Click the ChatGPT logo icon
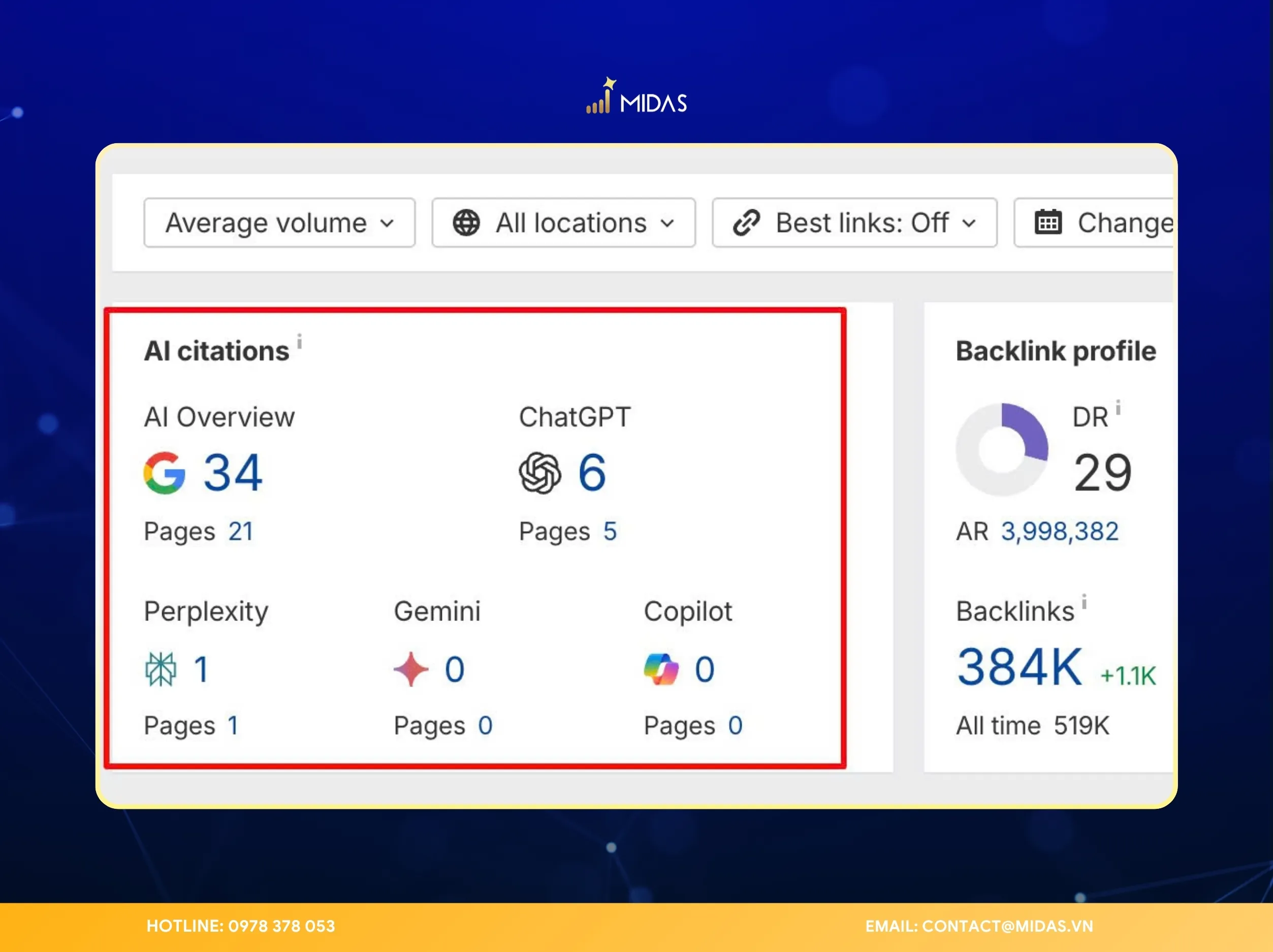The width and height of the screenshot is (1273, 952). click(539, 473)
